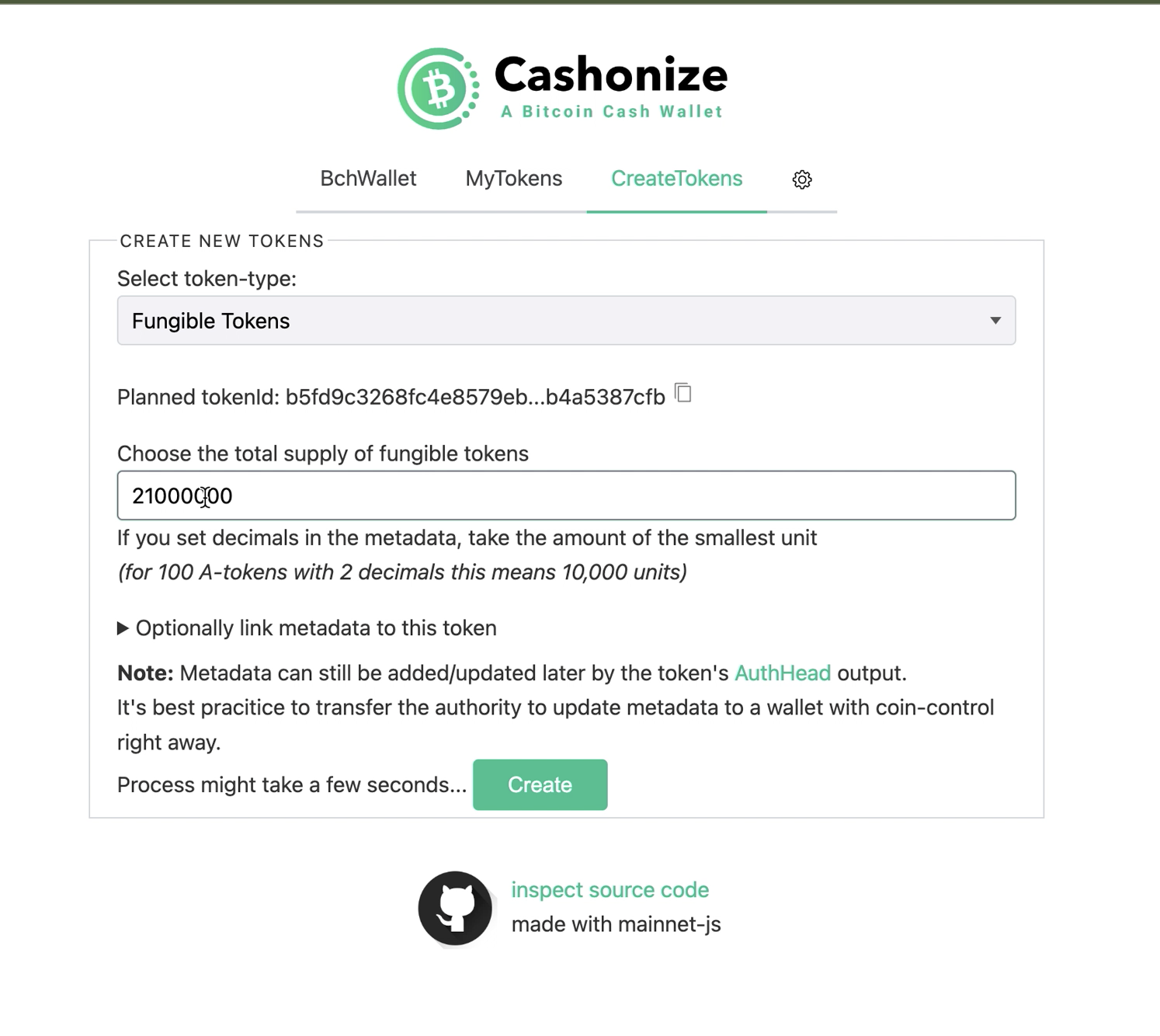Click the made with mainnet-js text

pyautogui.click(x=616, y=923)
